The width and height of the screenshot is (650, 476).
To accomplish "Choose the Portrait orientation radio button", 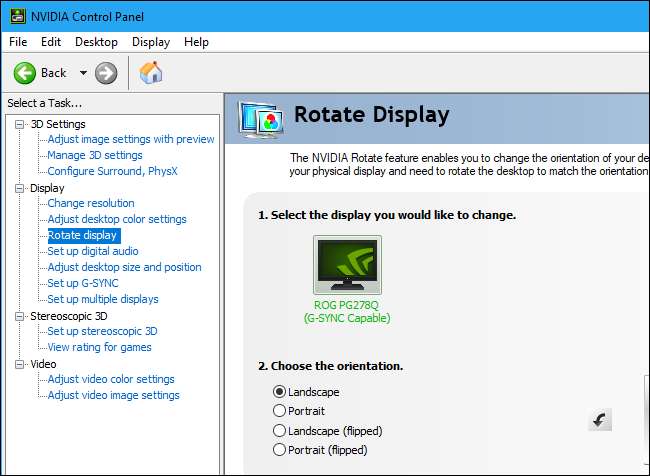I will (x=279, y=411).
